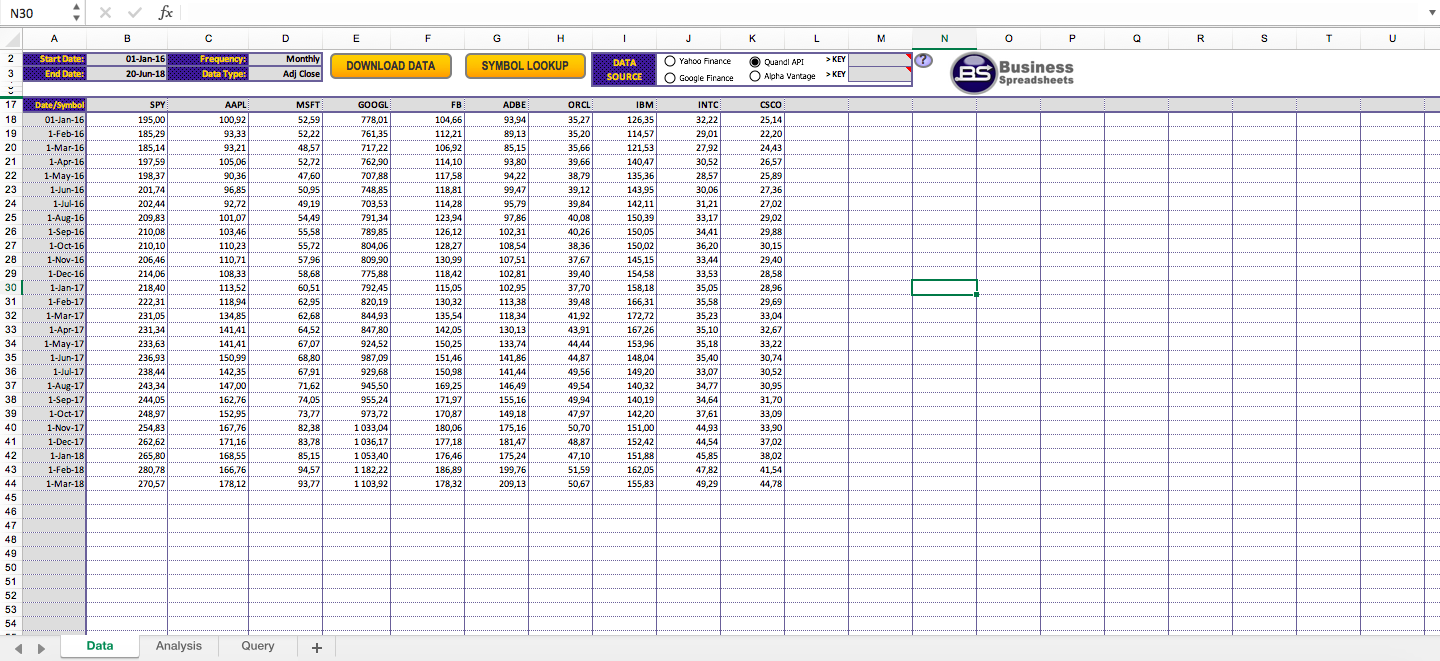Switch to the Analysis sheet tab
This screenshot has width=1440, height=661.
pyautogui.click(x=178, y=646)
